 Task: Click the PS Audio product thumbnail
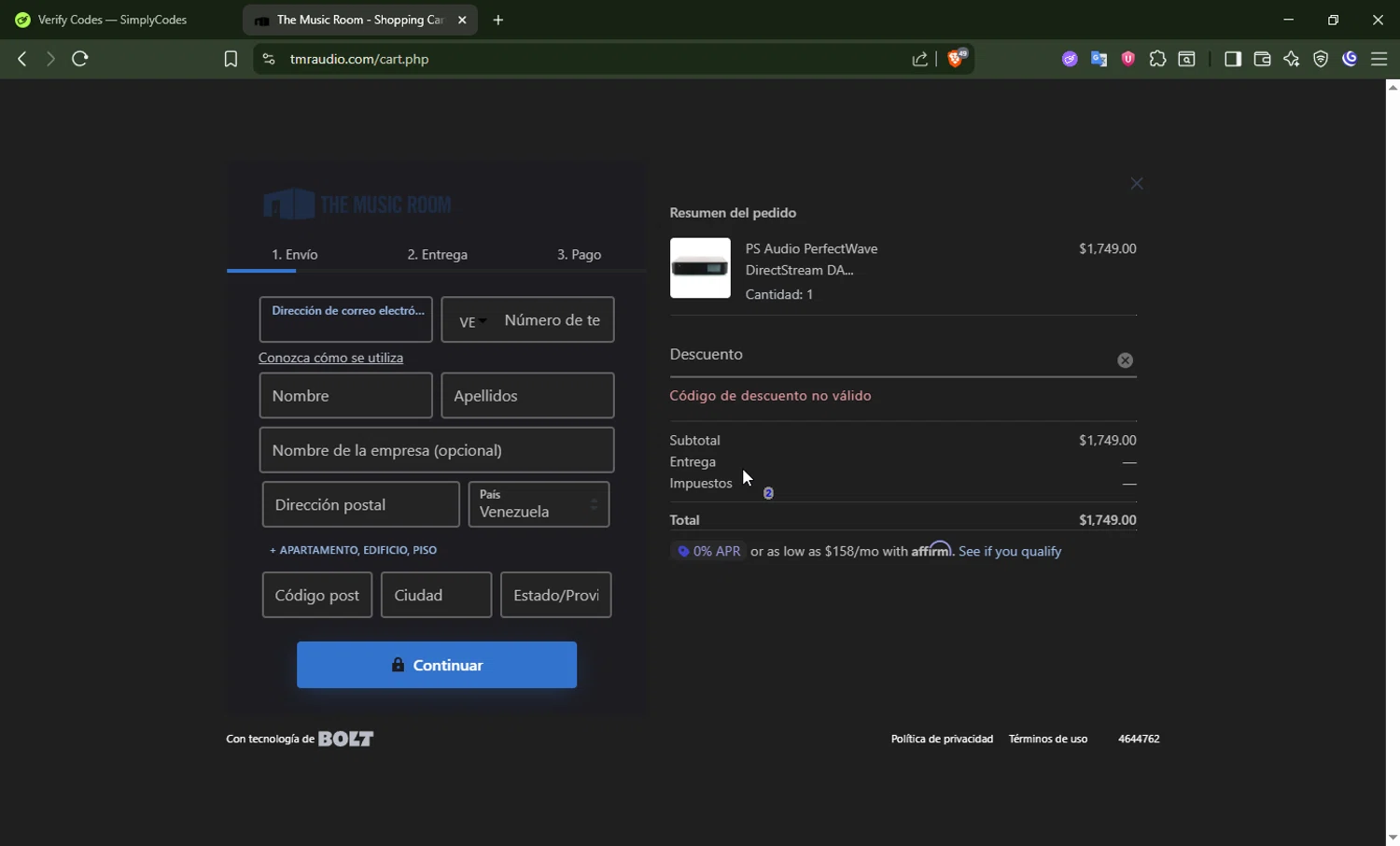pyautogui.click(x=700, y=268)
